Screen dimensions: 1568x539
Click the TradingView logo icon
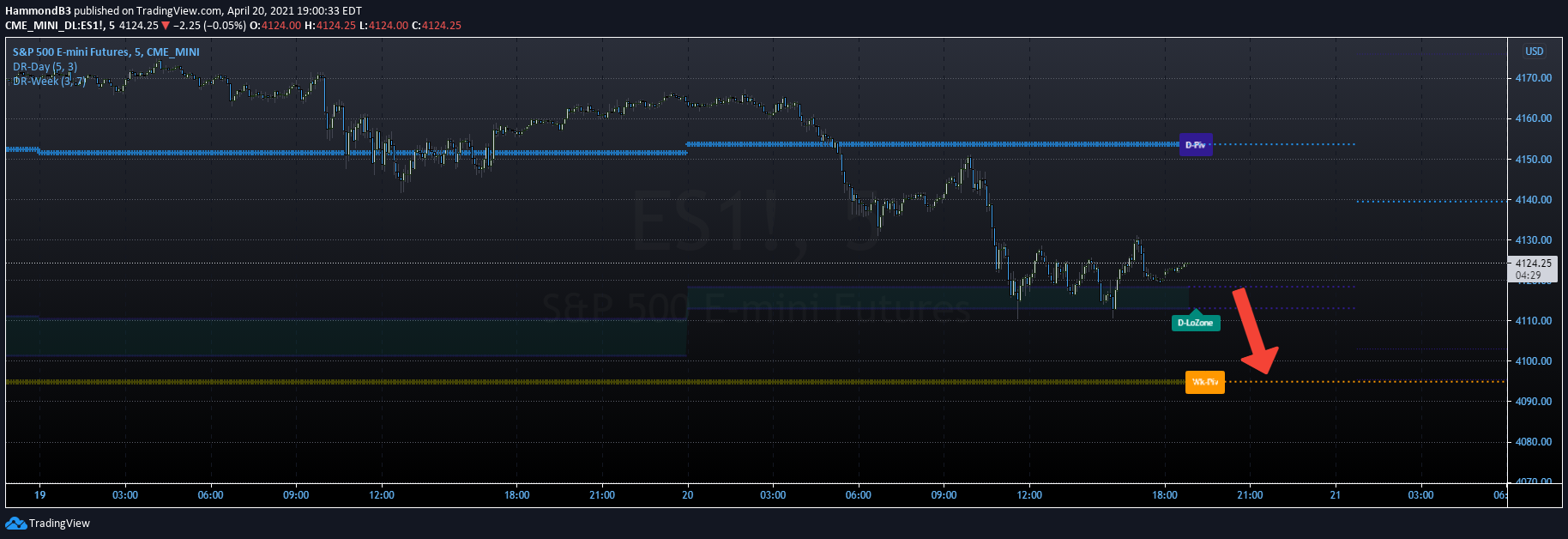15,523
